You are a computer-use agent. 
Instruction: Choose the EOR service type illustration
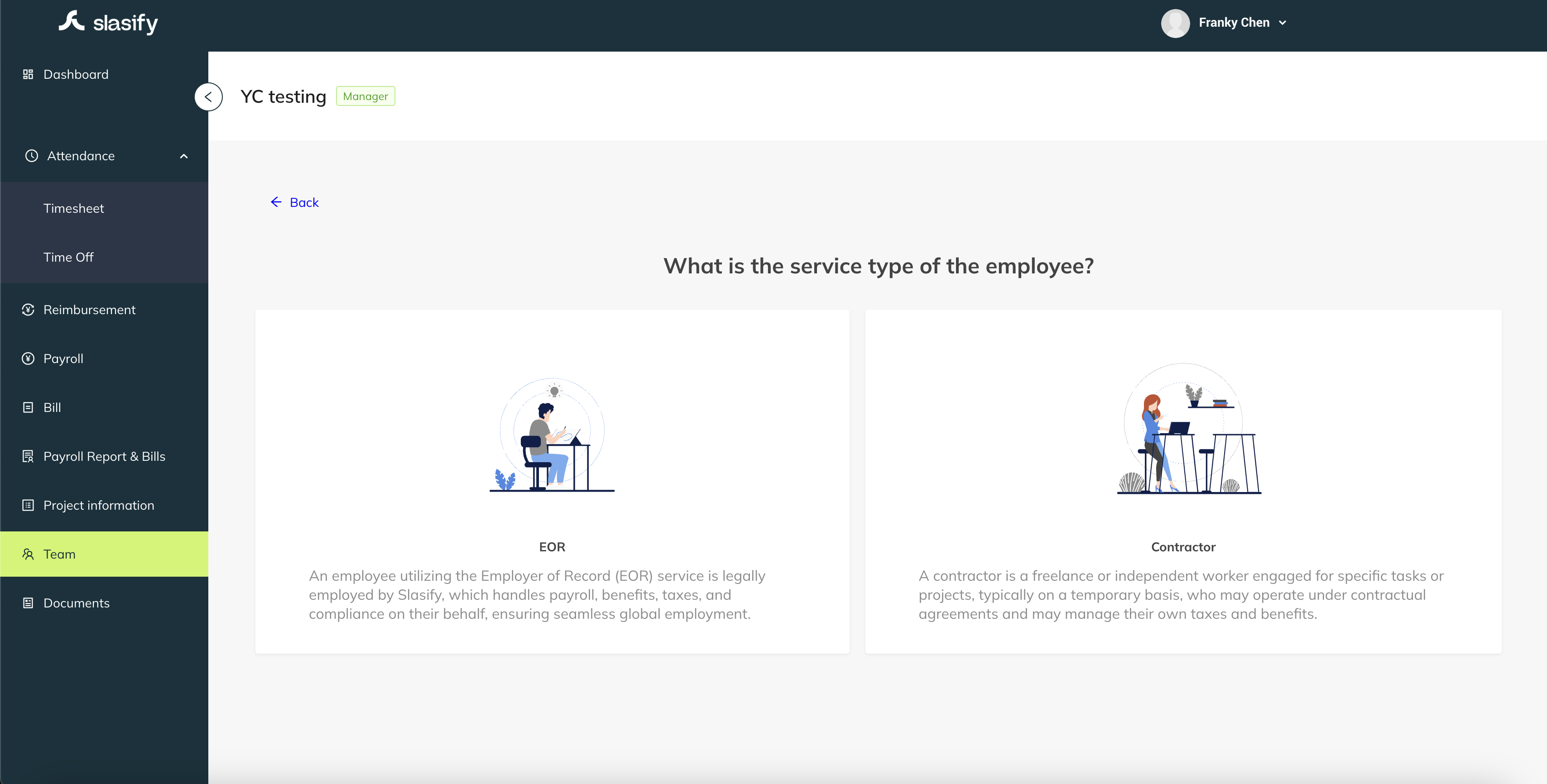[552, 435]
